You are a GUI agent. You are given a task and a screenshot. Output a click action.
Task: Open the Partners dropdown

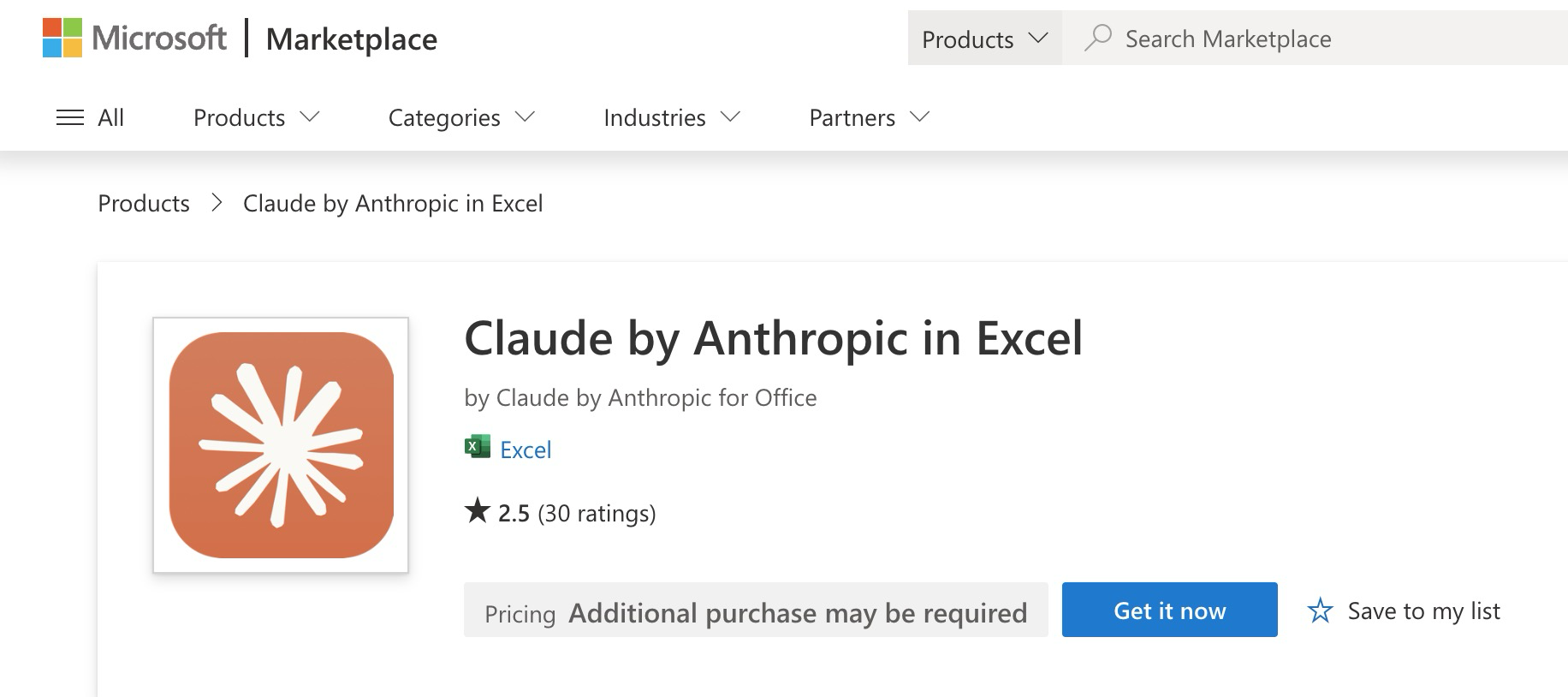coord(866,117)
